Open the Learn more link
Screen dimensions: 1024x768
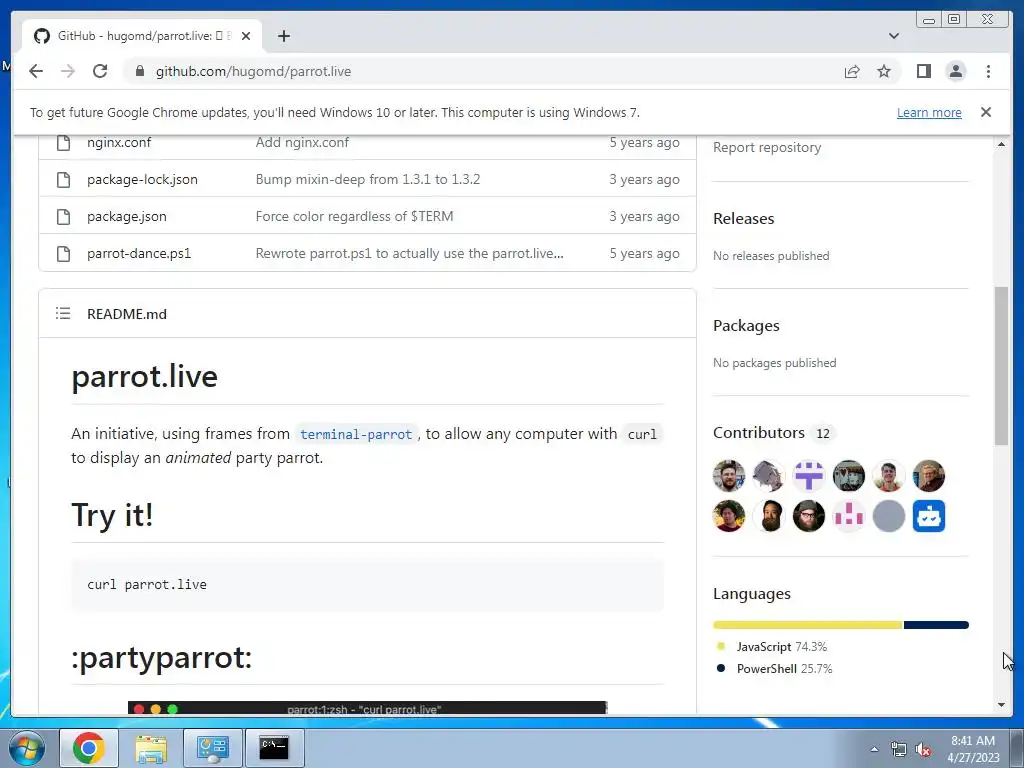(x=929, y=112)
